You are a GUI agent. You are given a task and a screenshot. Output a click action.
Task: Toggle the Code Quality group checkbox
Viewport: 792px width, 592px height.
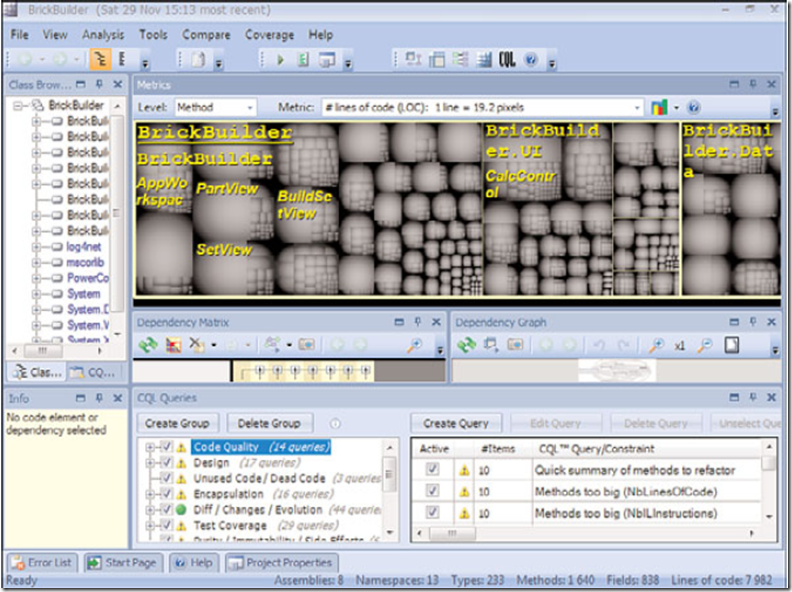coord(166,447)
